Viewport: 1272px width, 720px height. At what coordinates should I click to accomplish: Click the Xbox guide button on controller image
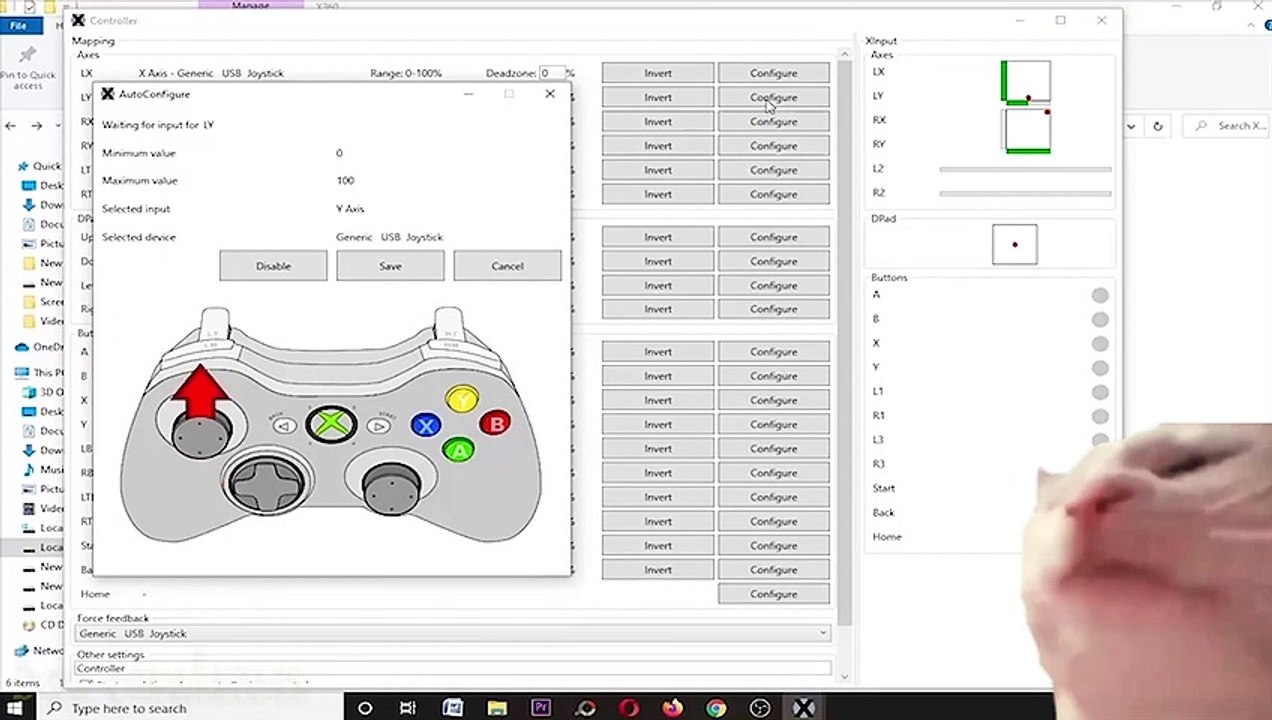click(331, 425)
